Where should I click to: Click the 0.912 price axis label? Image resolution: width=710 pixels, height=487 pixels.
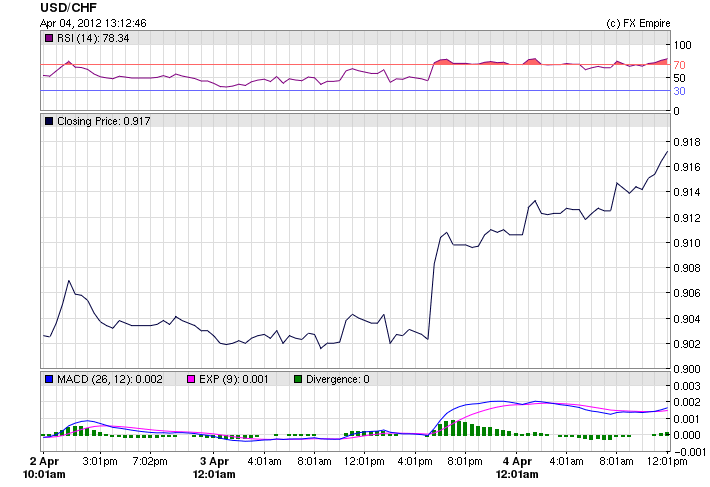tap(687, 218)
